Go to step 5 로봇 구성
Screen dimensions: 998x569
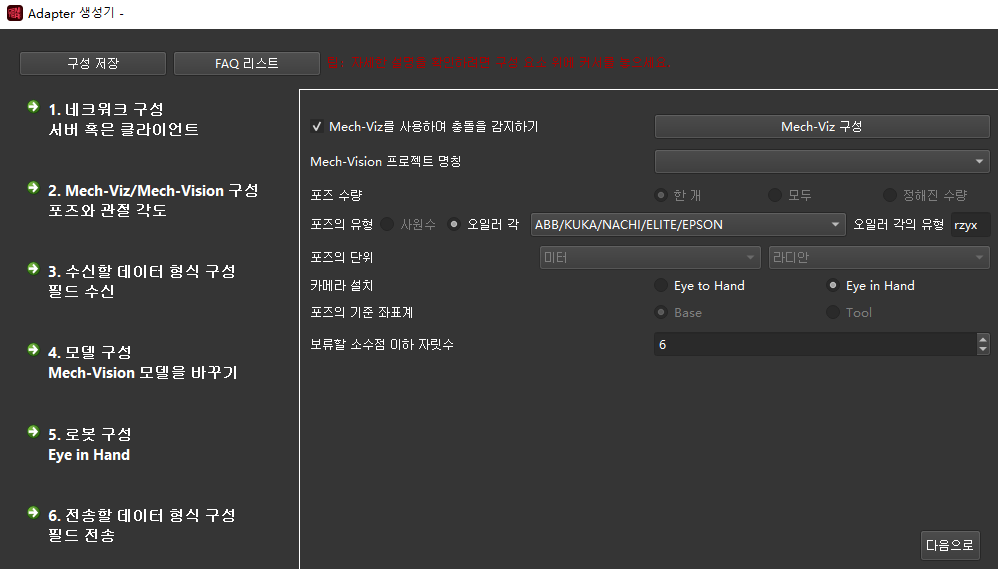coord(90,444)
